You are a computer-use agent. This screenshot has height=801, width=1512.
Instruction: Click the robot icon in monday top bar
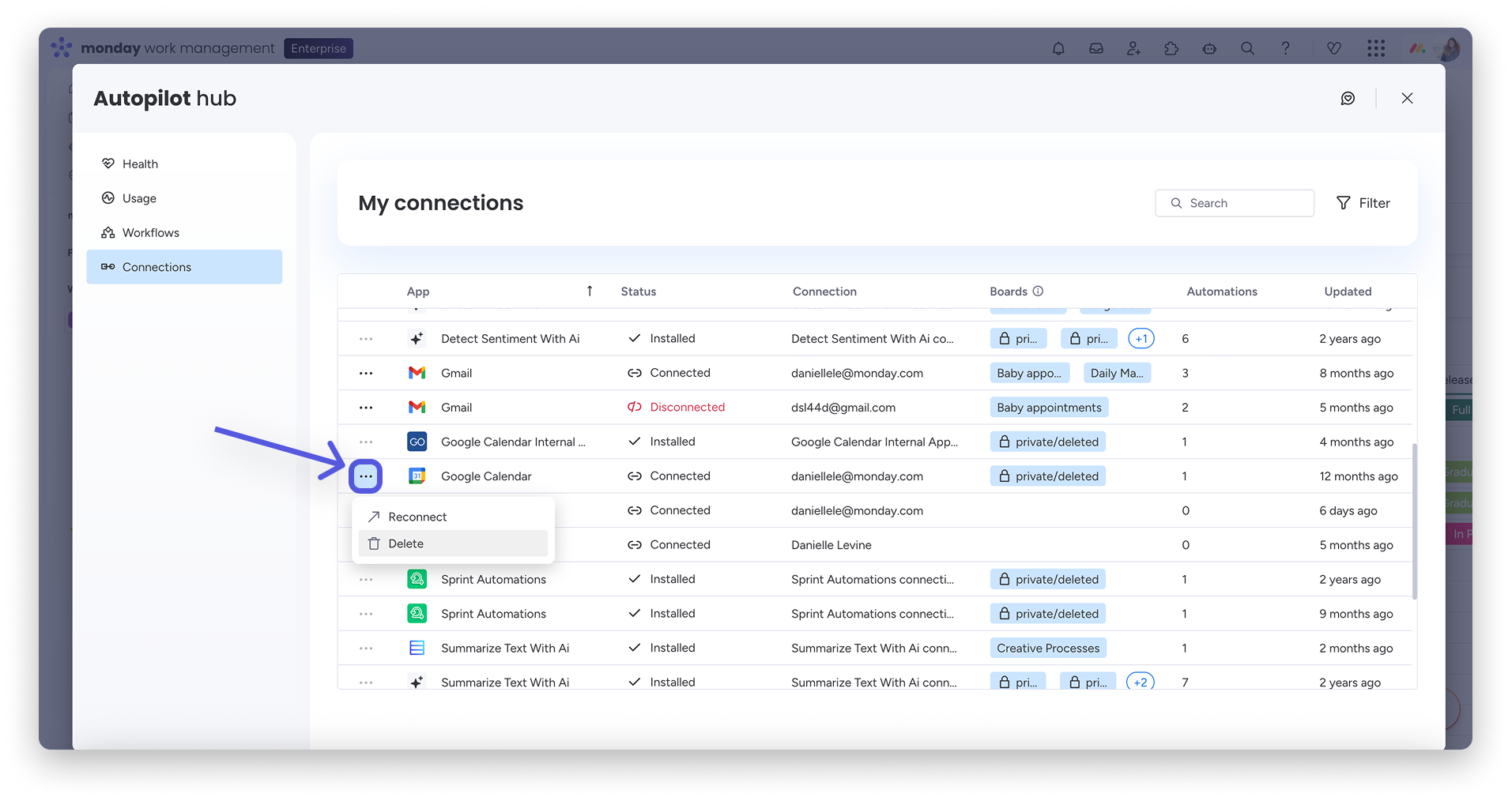pyautogui.click(x=1209, y=49)
